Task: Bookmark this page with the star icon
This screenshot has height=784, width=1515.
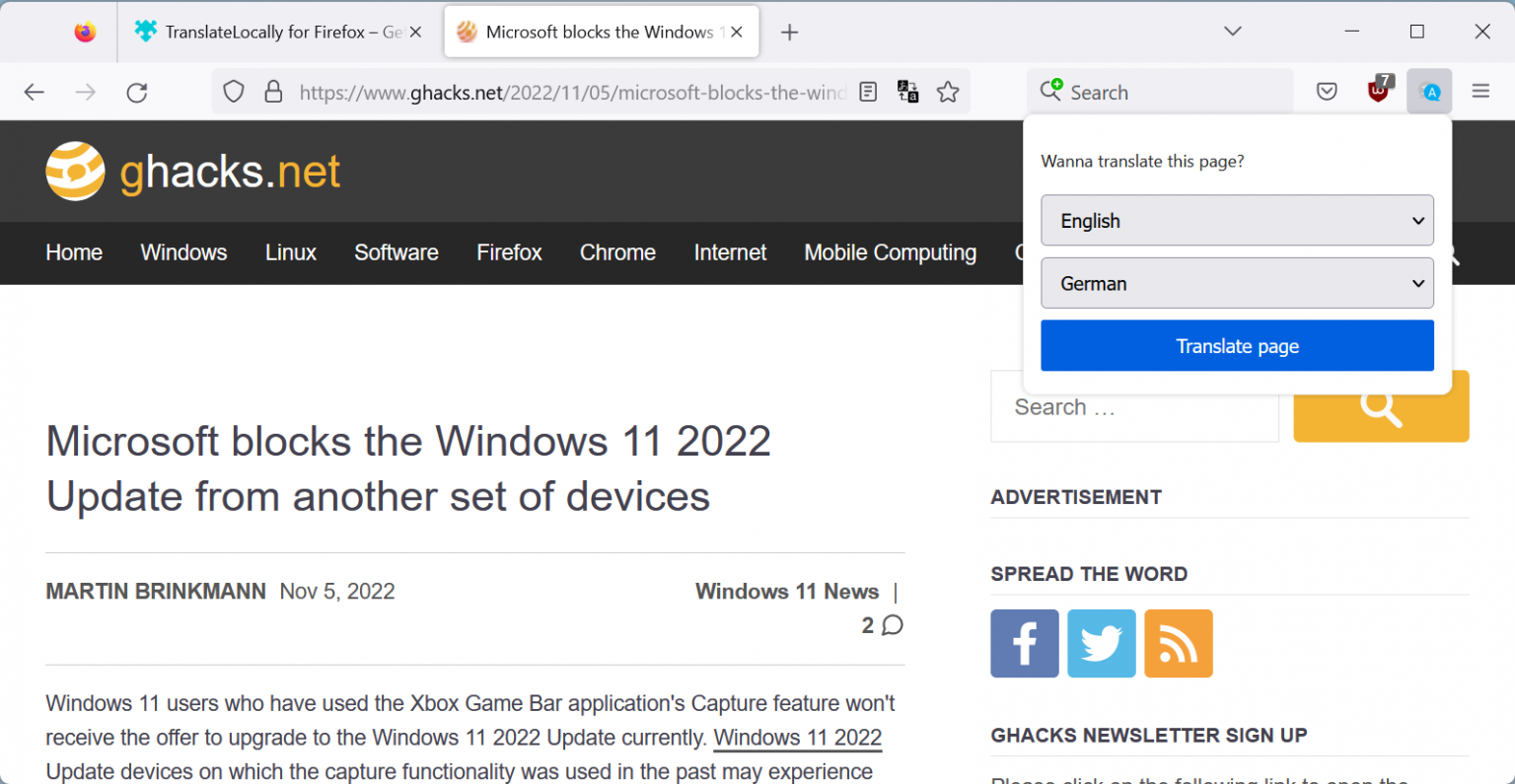Action: pos(948,92)
